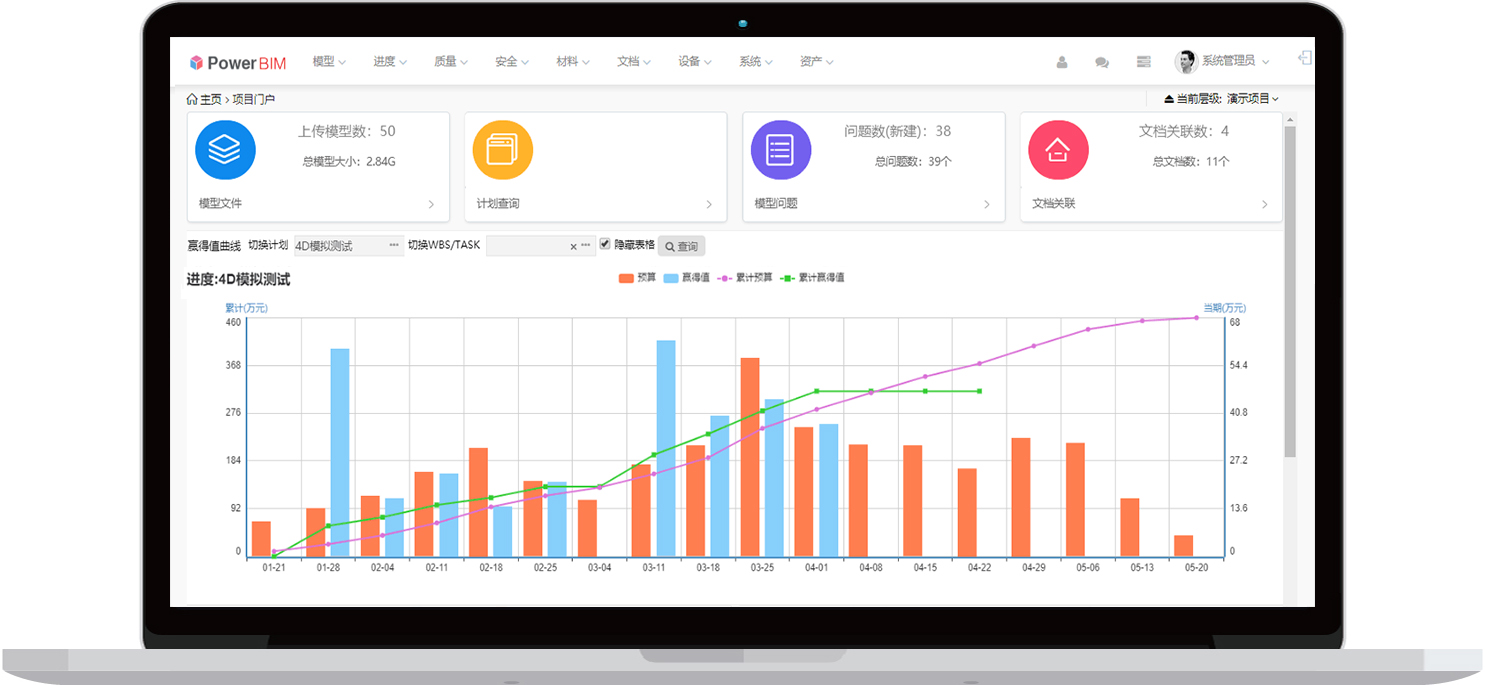Open the 切换计划 ellipsis selector
This screenshot has height=685, width=1485.
coord(394,245)
